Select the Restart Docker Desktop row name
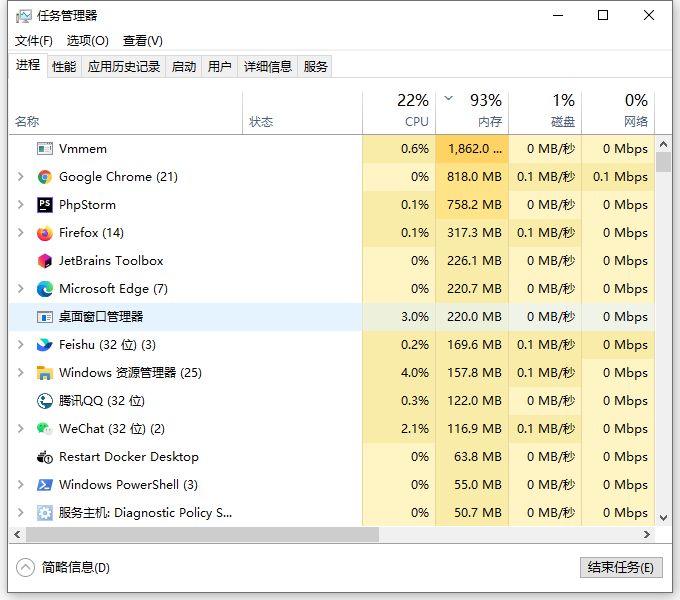 (x=129, y=457)
